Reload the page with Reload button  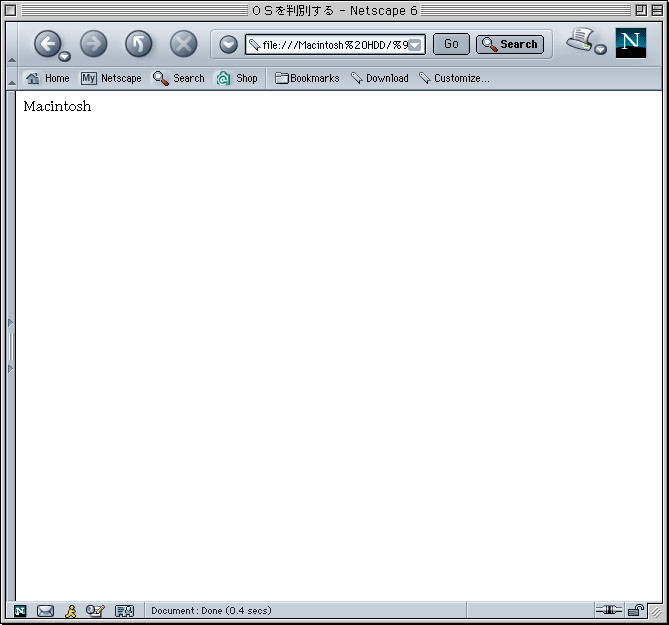click(x=138, y=44)
